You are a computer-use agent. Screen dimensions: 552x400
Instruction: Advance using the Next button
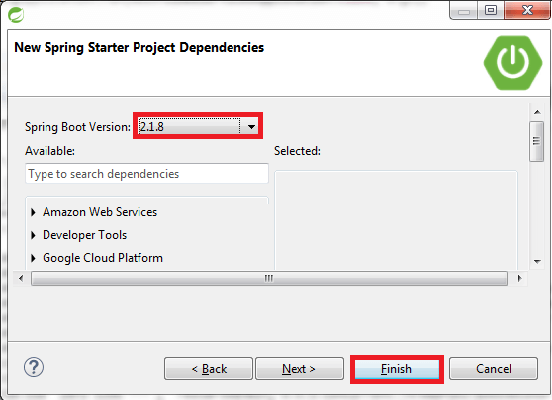click(x=299, y=369)
